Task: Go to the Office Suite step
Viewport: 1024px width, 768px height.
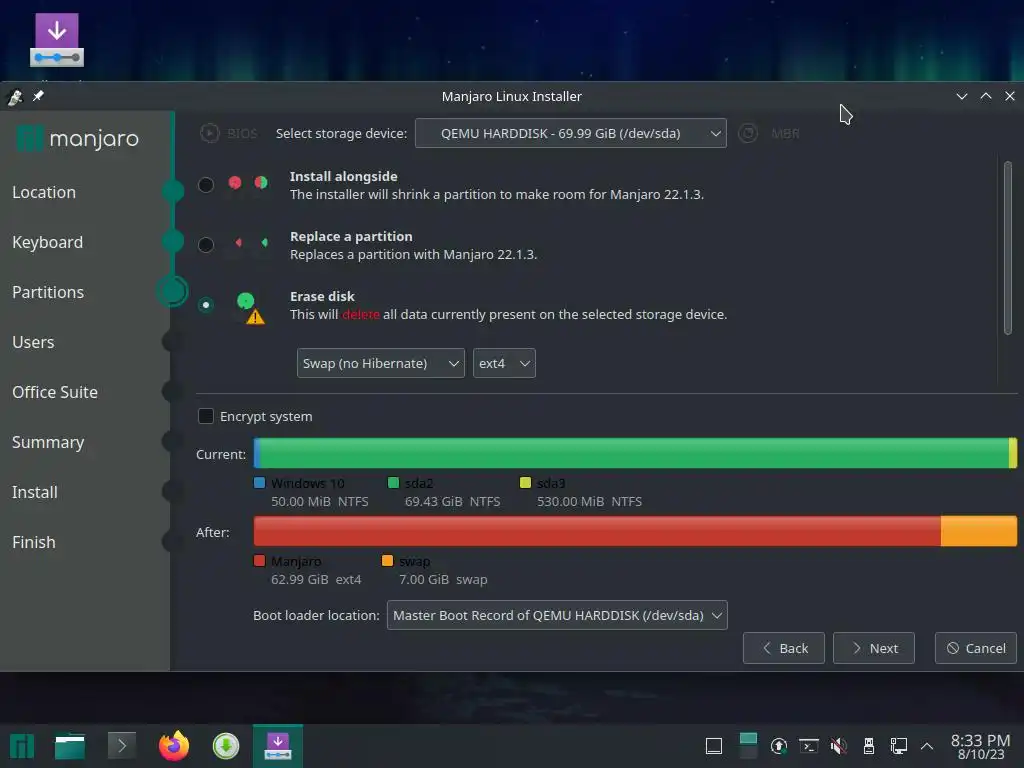Action: [55, 392]
